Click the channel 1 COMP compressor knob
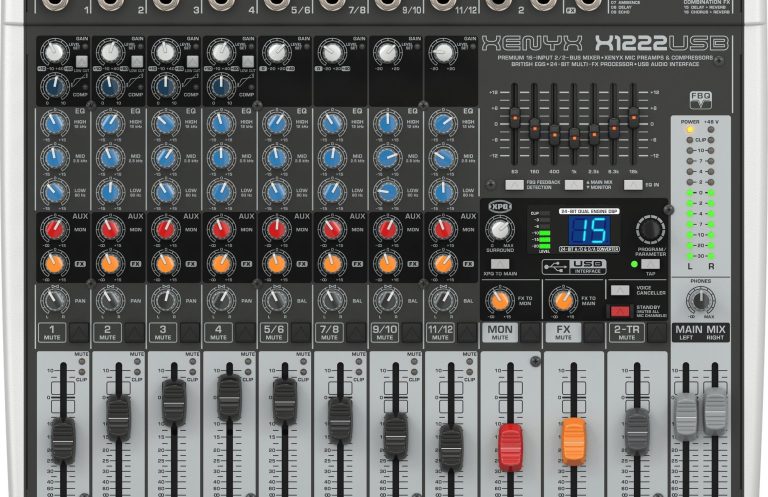Screen dimensions: 768x497 [x=55, y=88]
